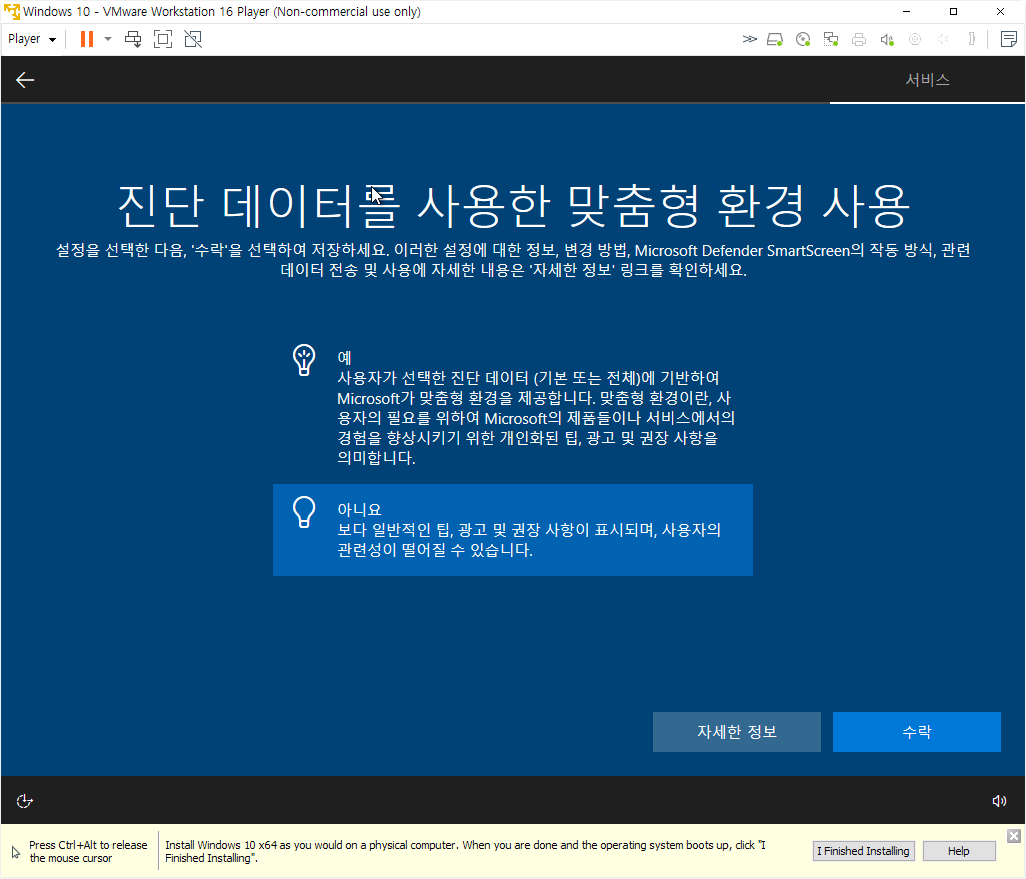This screenshot has height=879, width=1026.
Task: Click the network adapter device icon
Action: pyautogui.click(x=831, y=39)
